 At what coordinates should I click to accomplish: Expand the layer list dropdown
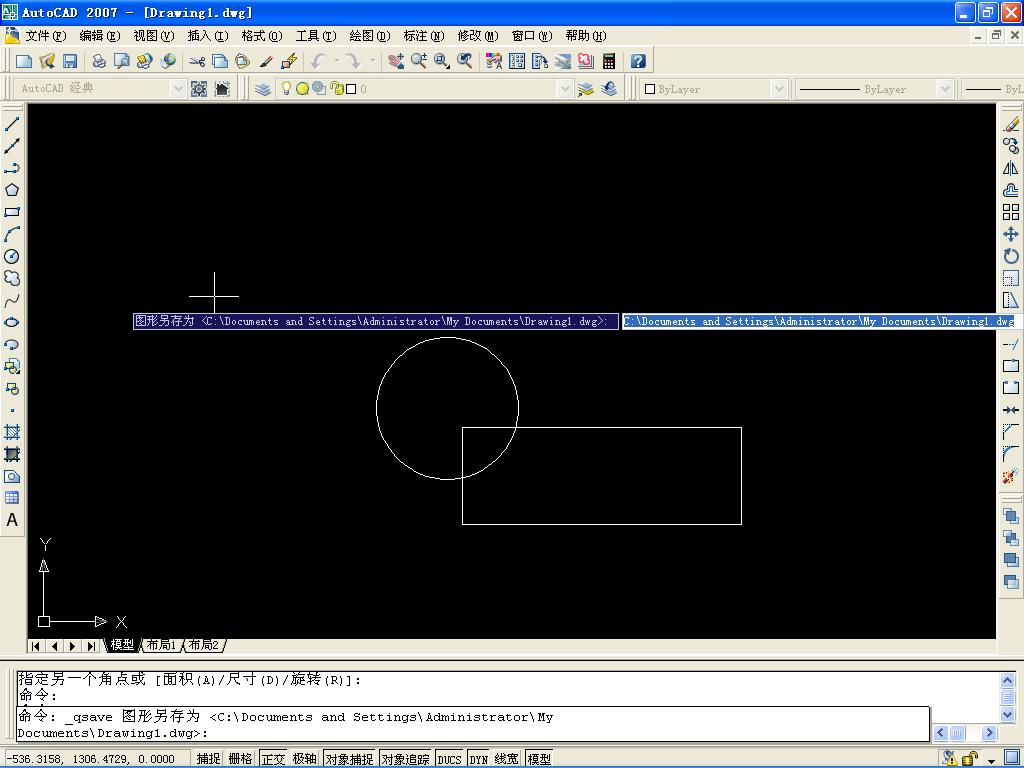click(566, 89)
